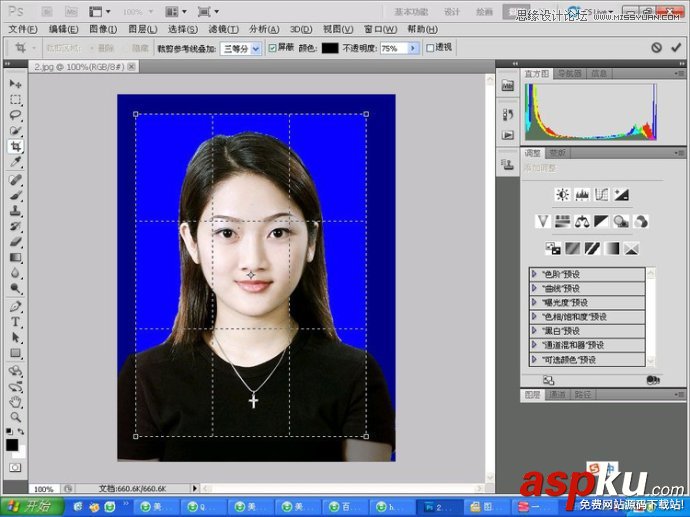This screenshot has width=690, height=517.
Task: Open the 三等分 crop guide overlay dropdown
Action: tap(241, 48)
